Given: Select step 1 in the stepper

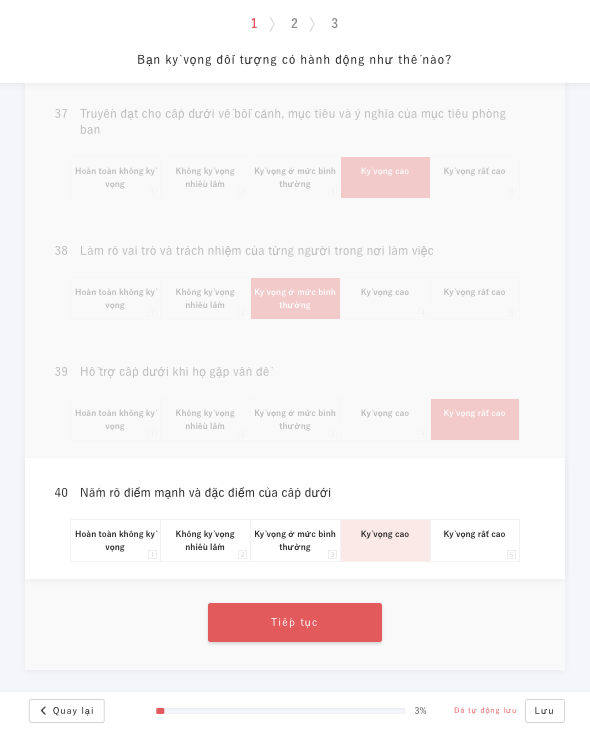Looking at the screenshot, I should 254,23.
